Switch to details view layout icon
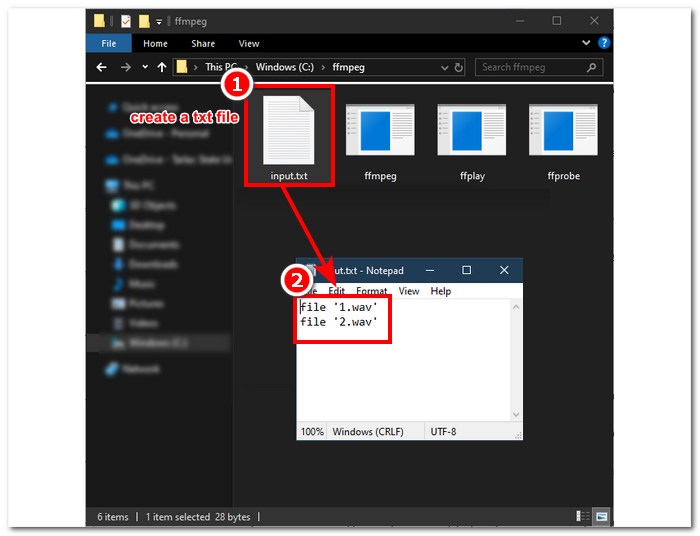Image resolution: width=700 pixels, height=536 pixels. 583,516
